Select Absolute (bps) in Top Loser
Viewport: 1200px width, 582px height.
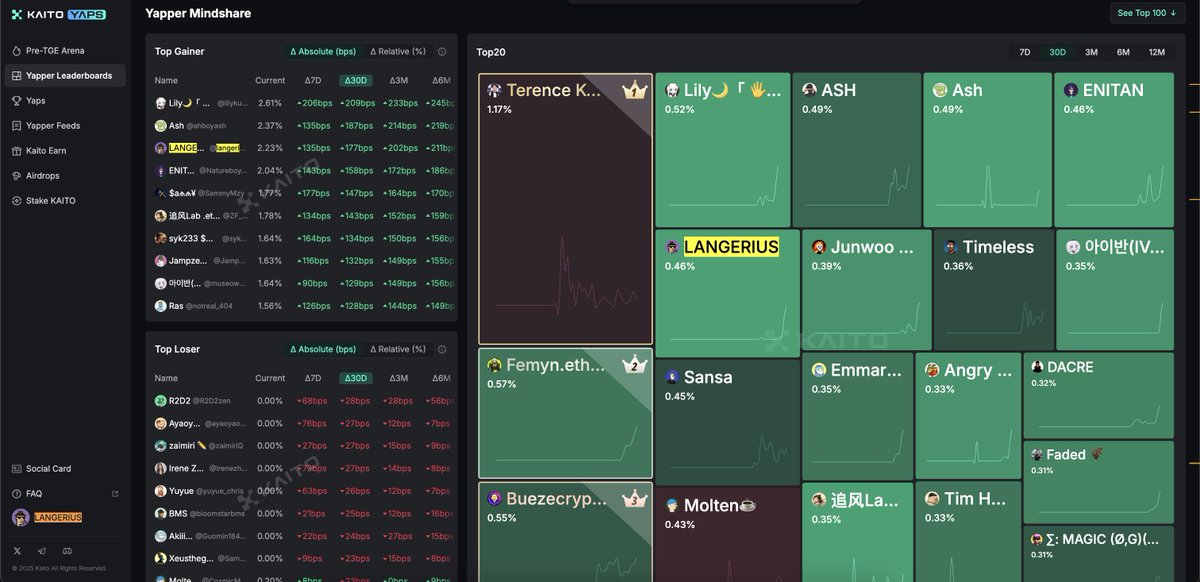coord(322,350)
